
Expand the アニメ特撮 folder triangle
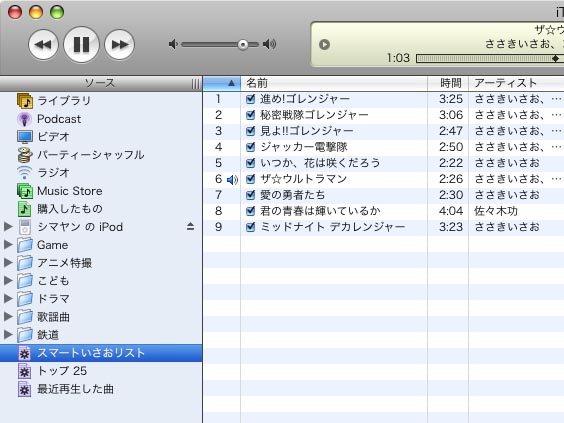pyautogui.click(x=8, y=263)
